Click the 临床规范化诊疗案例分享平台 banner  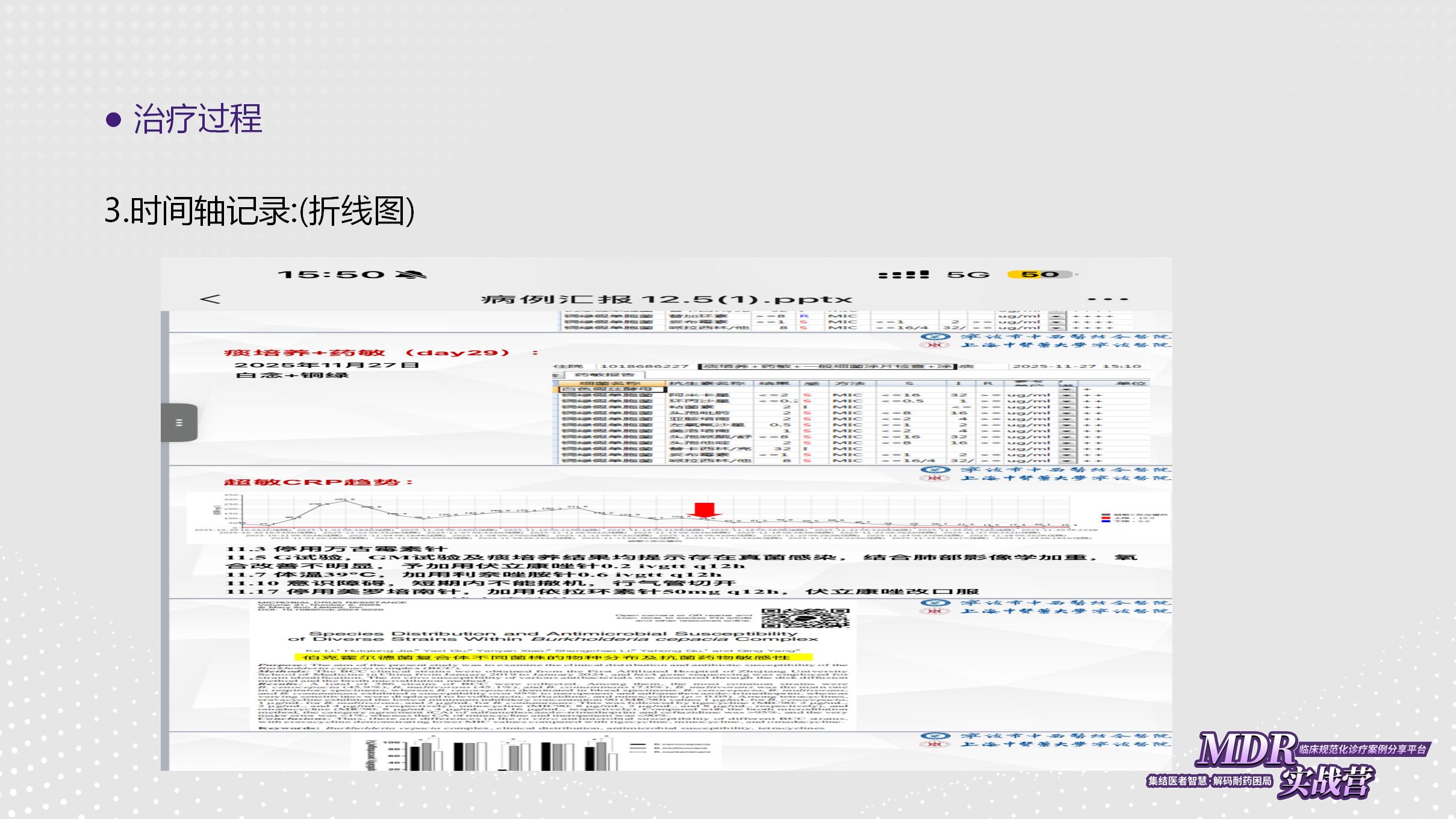click(x=1363, y=750)
